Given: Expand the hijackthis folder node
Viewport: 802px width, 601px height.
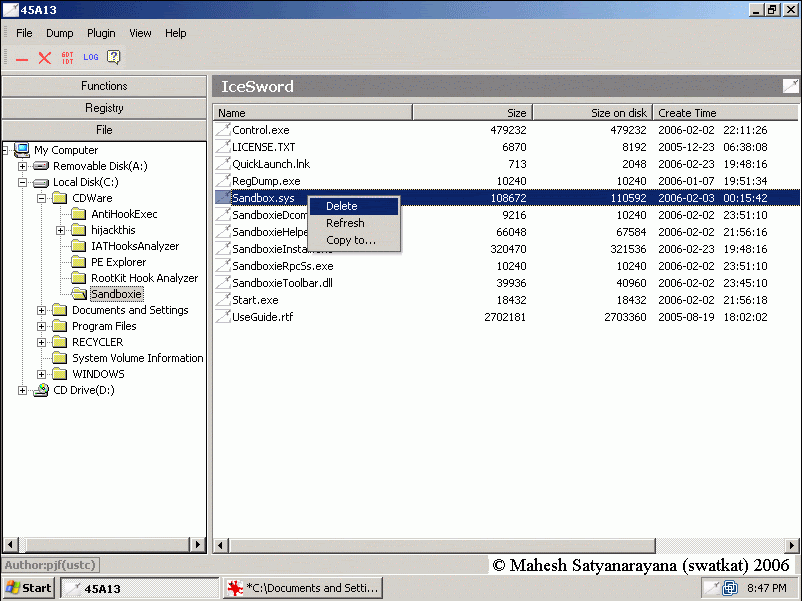Looking at the screenshot, I should coord(60,230).
